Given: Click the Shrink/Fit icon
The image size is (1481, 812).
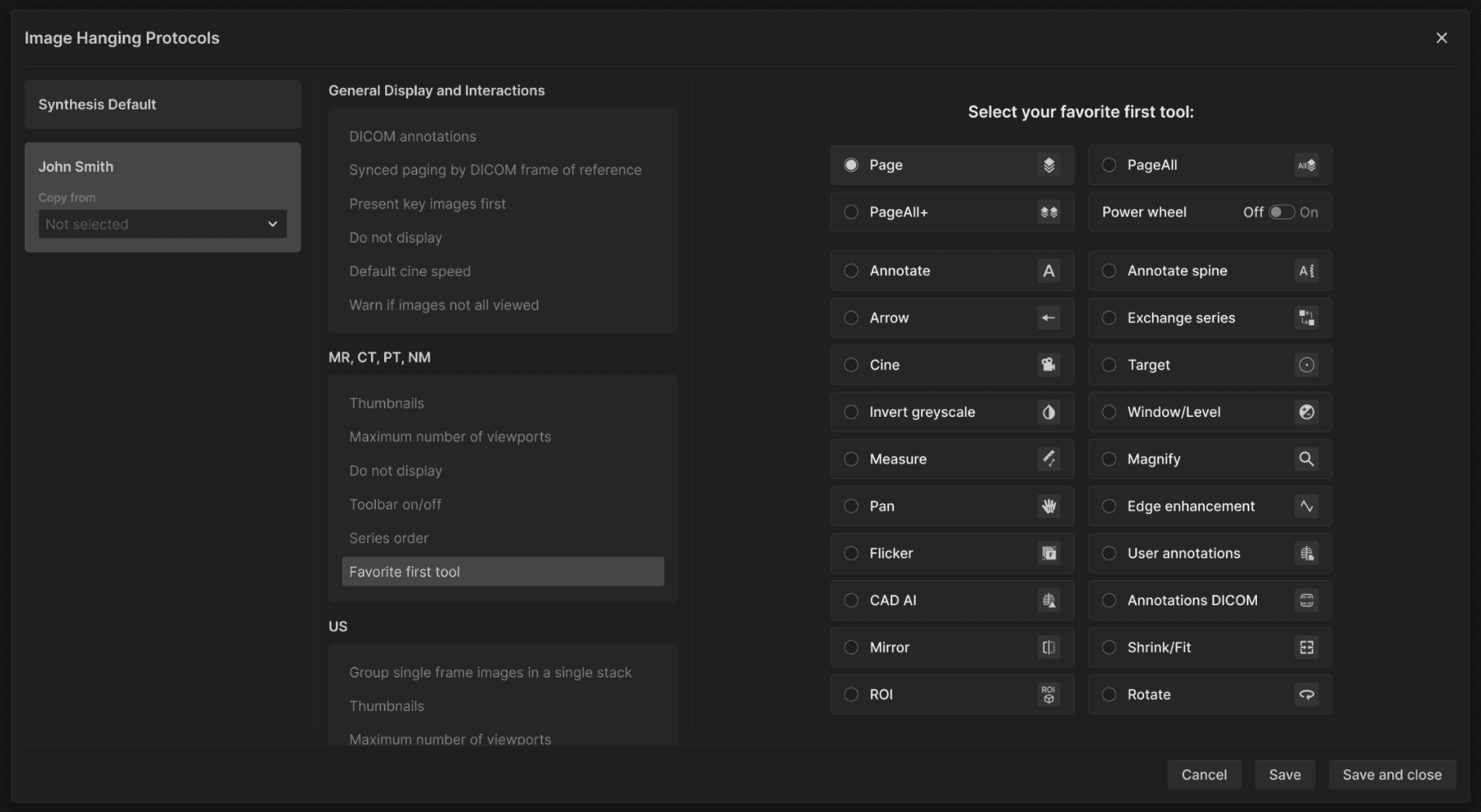Looking at the screenshot, I should tap(1306, 647).
